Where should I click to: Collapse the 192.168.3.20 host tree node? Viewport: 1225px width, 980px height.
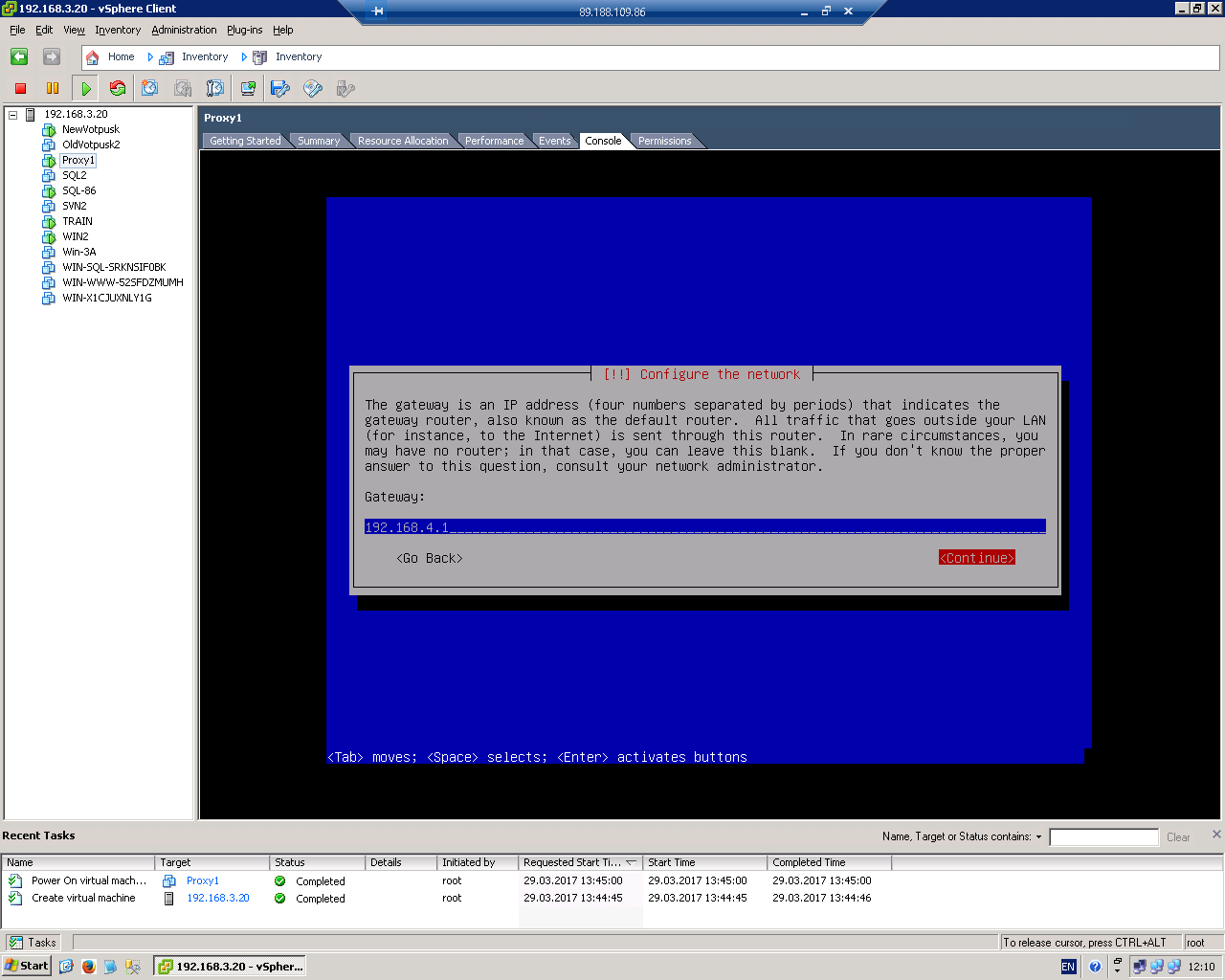coord(13,115)
